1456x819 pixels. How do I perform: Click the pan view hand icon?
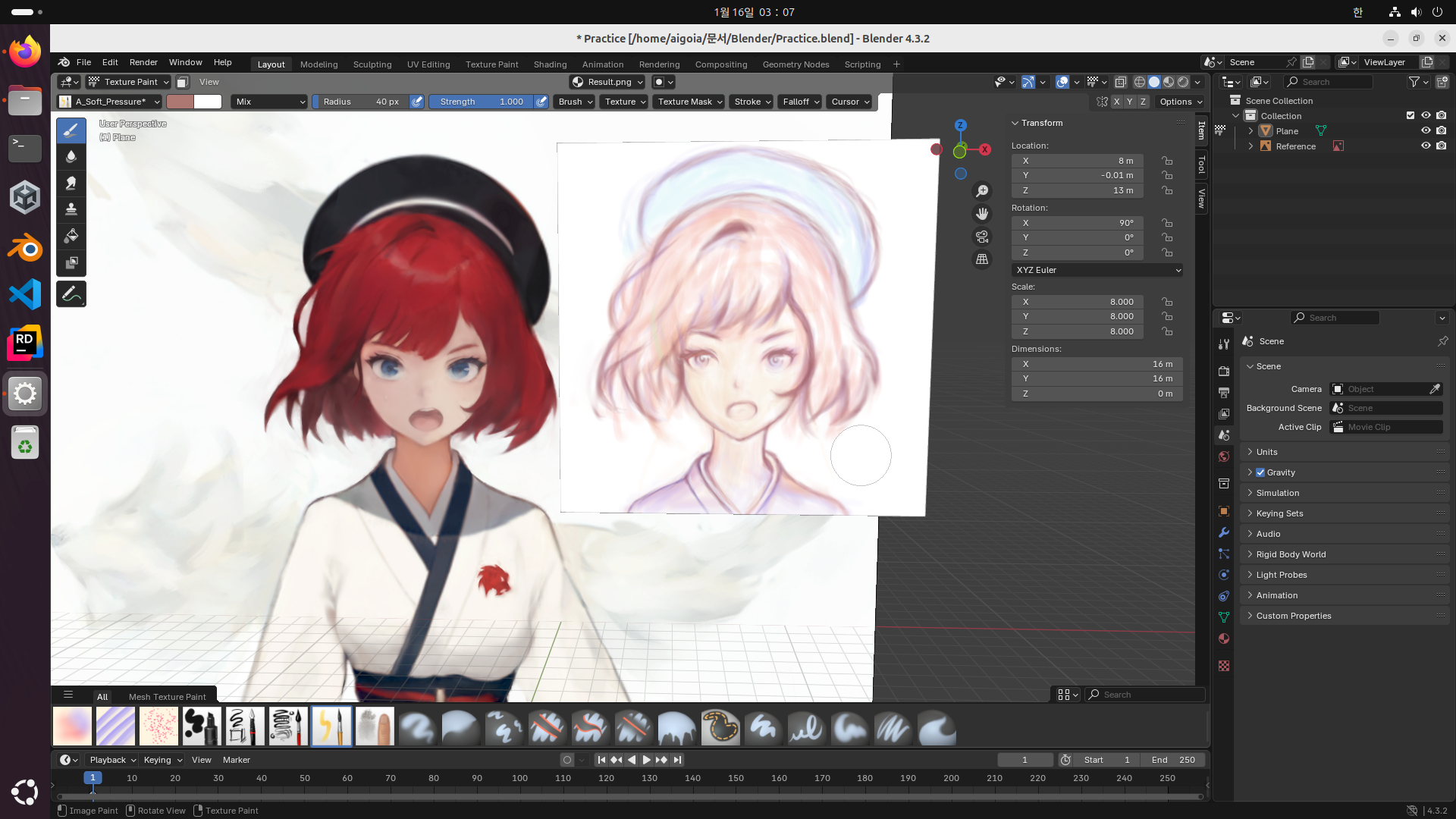pyautogui.click(x=982, y=214)
